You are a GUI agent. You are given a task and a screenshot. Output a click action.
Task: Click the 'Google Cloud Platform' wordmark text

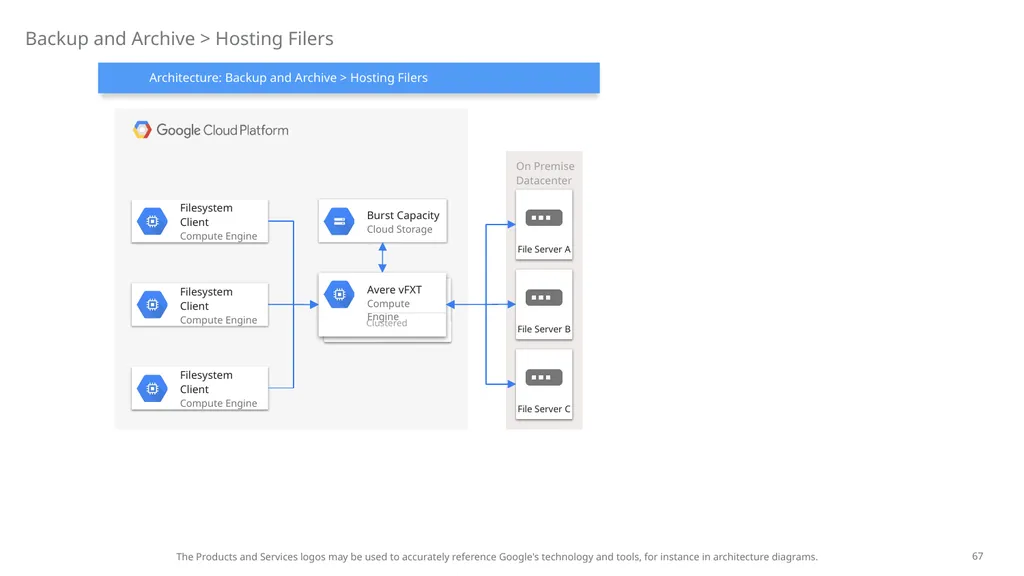coord(222,130)
